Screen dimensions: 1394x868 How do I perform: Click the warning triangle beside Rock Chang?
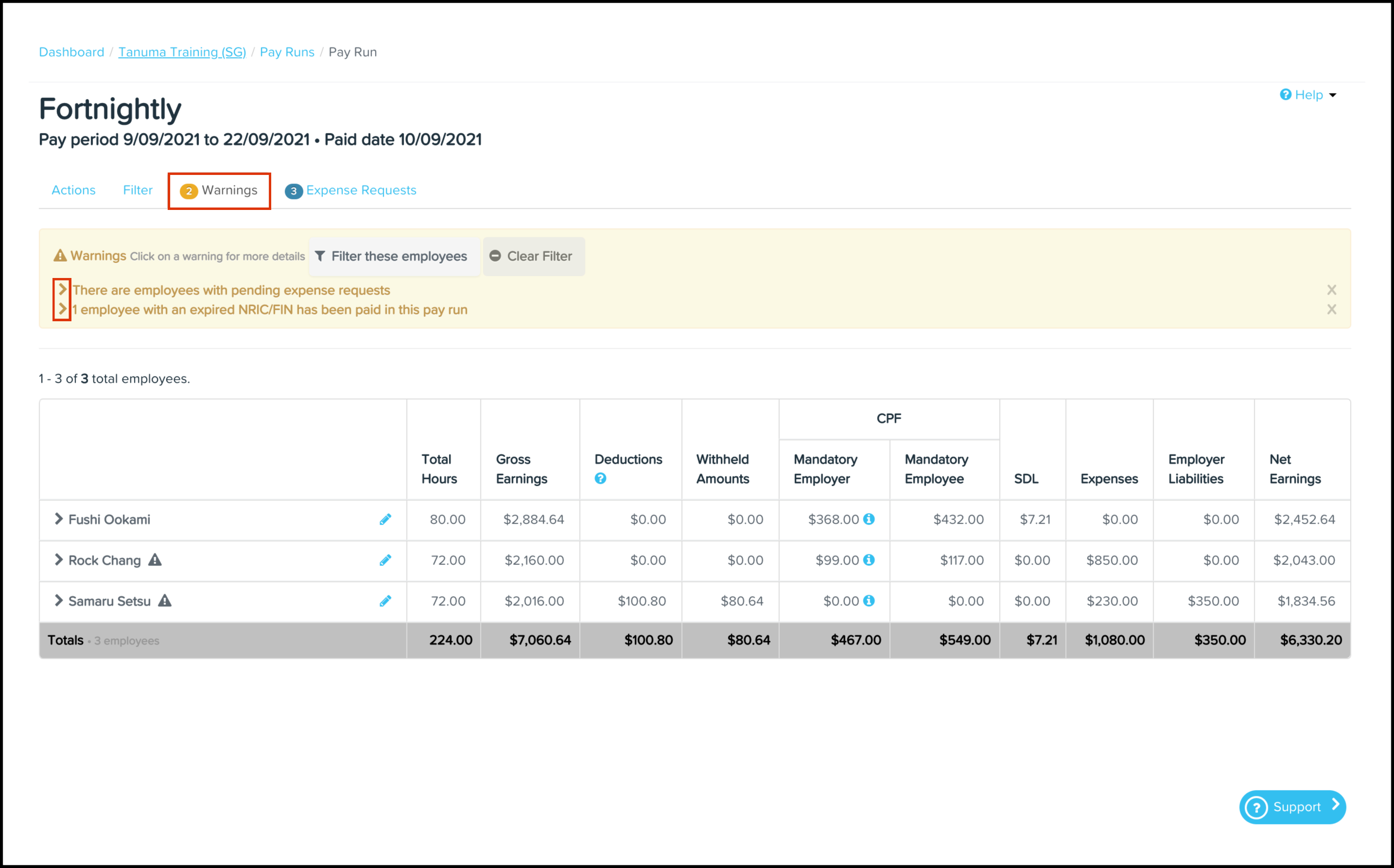click(155, 560)
